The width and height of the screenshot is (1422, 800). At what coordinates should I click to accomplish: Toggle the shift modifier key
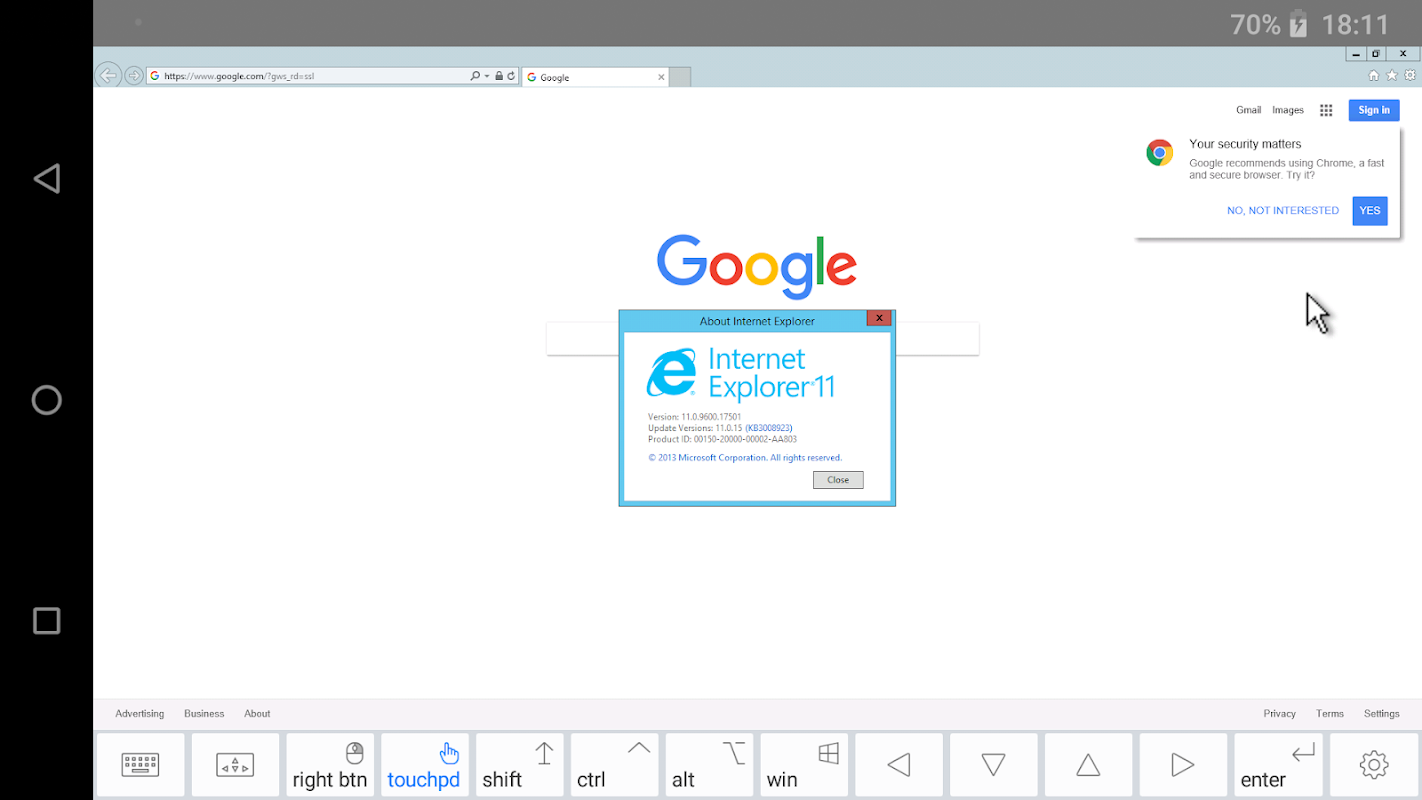coord(520,765)
